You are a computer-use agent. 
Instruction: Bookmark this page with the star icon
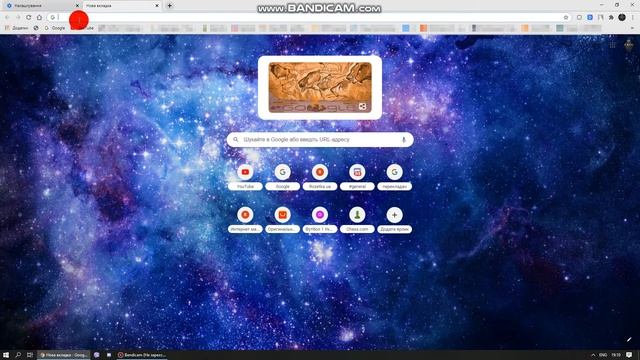pyautogui.click(x=566, y=17)
